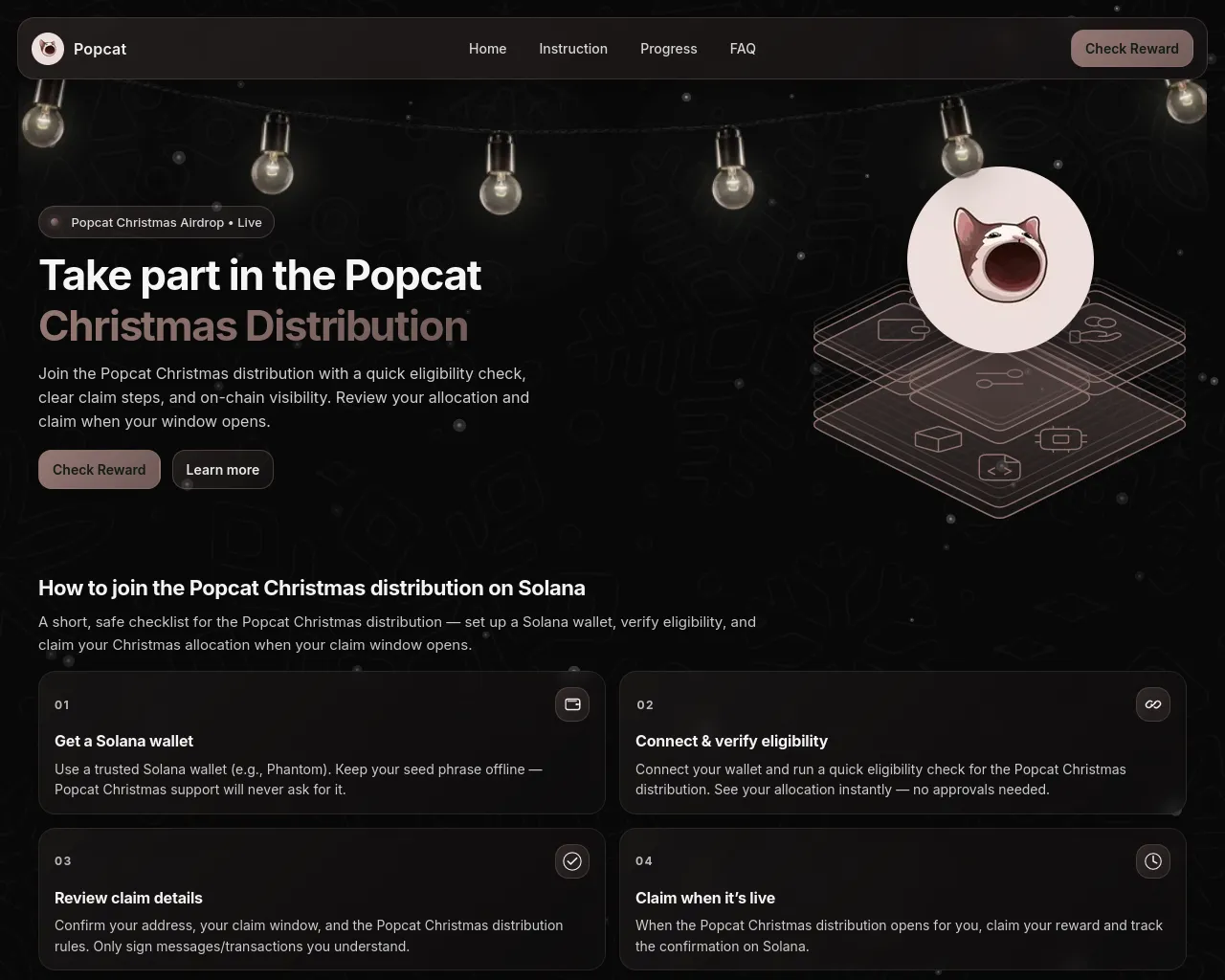1225x980 pixels.
Task: Open the Home nav item
Action: point(487,49)
